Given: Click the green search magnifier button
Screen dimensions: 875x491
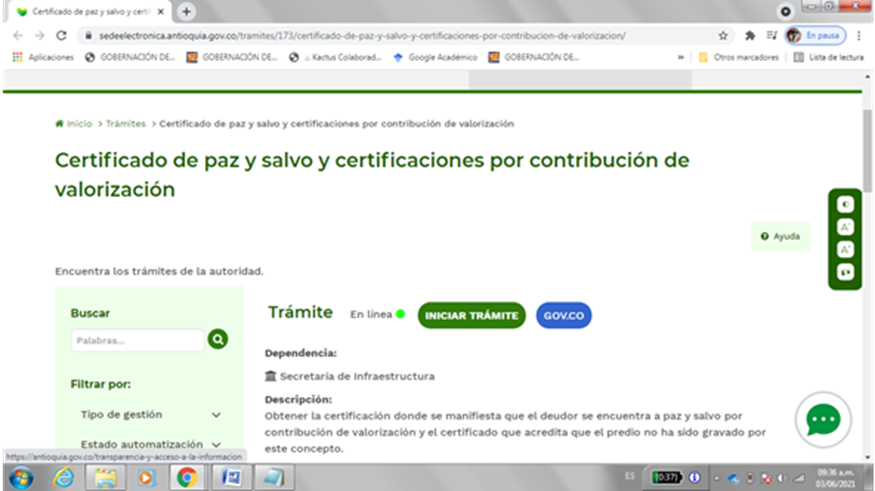Looking at the screenshot, I should pyautogui.click(x=218, y=339).
